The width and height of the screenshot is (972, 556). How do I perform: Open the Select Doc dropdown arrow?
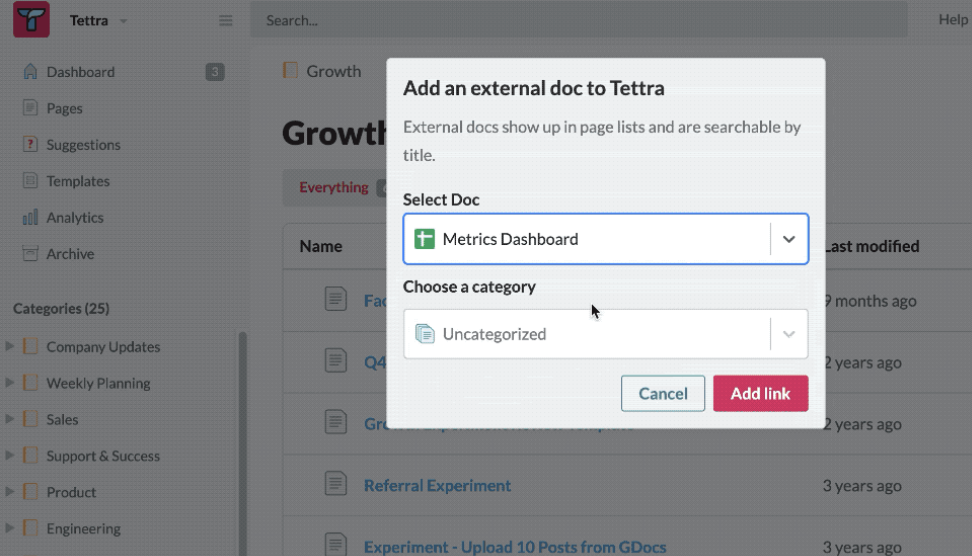point(789,239)
